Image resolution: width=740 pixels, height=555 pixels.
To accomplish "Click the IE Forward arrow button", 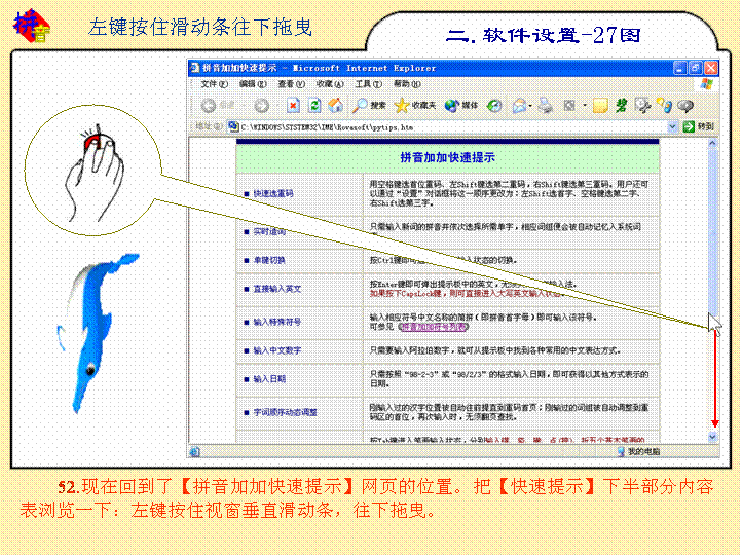I will coord(261,106).
